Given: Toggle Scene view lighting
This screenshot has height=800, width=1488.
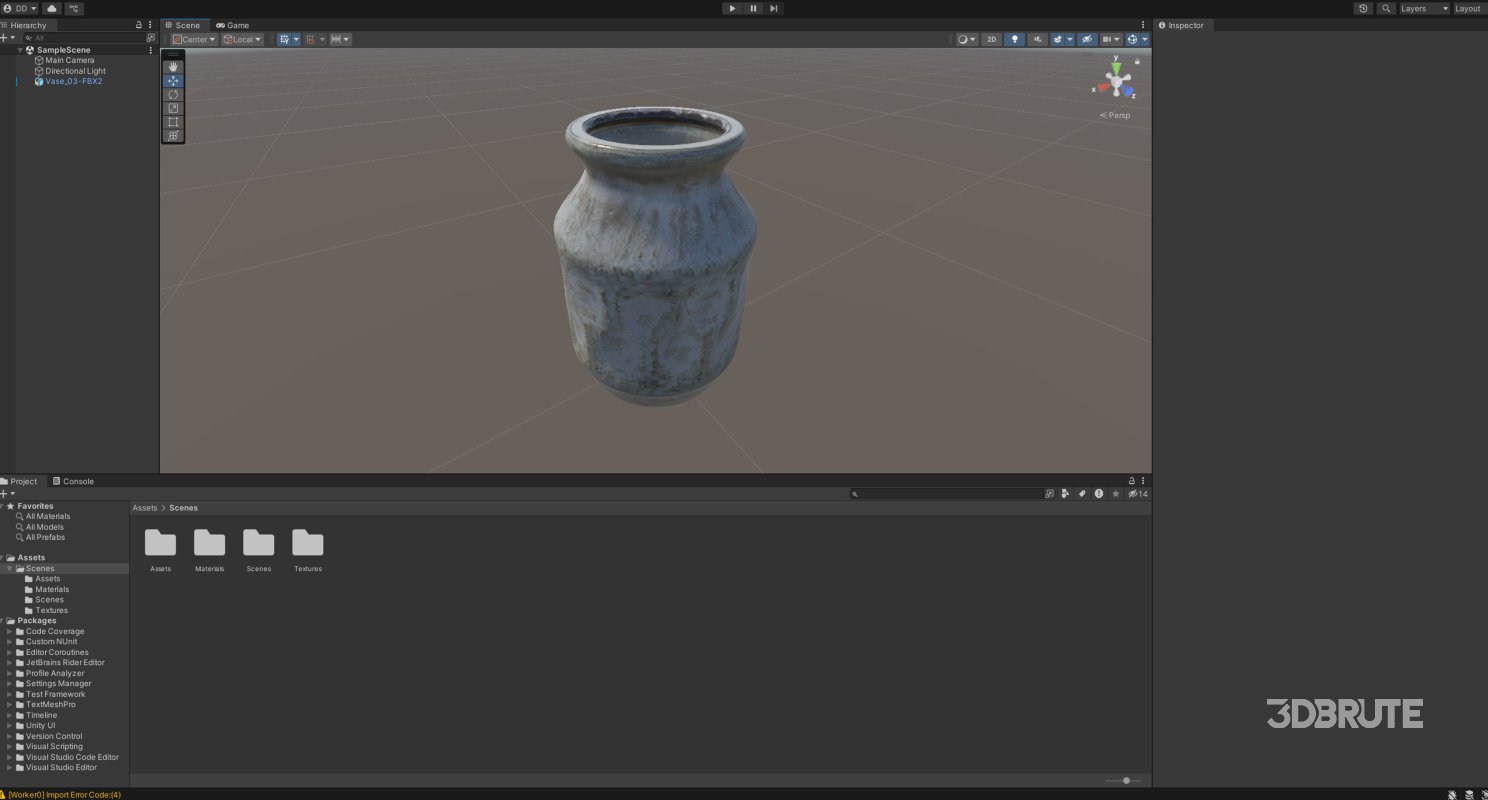Looking at the screenshot, I should click(x=1015, y=39).
